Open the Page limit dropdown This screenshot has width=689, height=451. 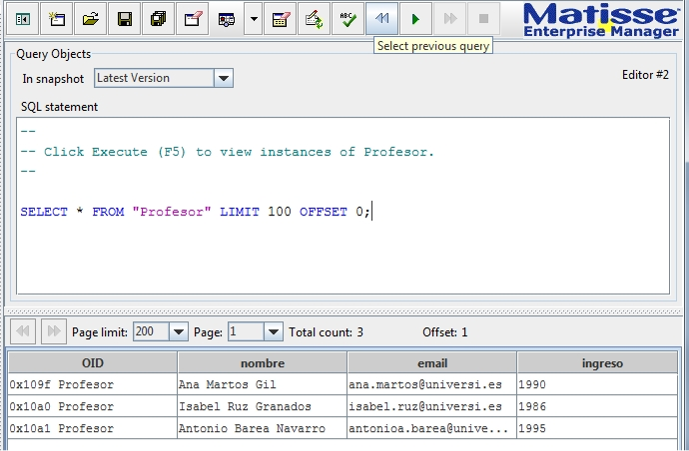point(178,331)
